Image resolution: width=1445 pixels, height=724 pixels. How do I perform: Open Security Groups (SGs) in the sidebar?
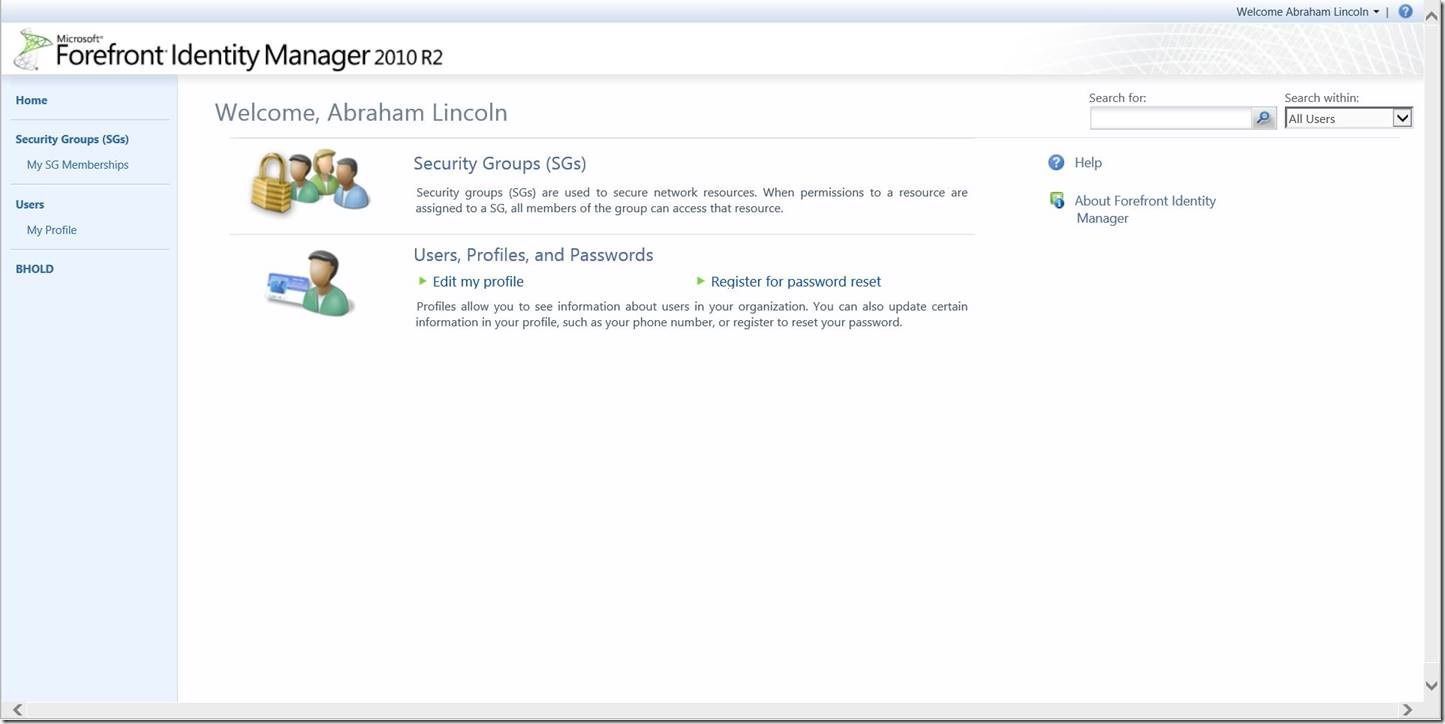pyautogui.click(x=72, y=139)
